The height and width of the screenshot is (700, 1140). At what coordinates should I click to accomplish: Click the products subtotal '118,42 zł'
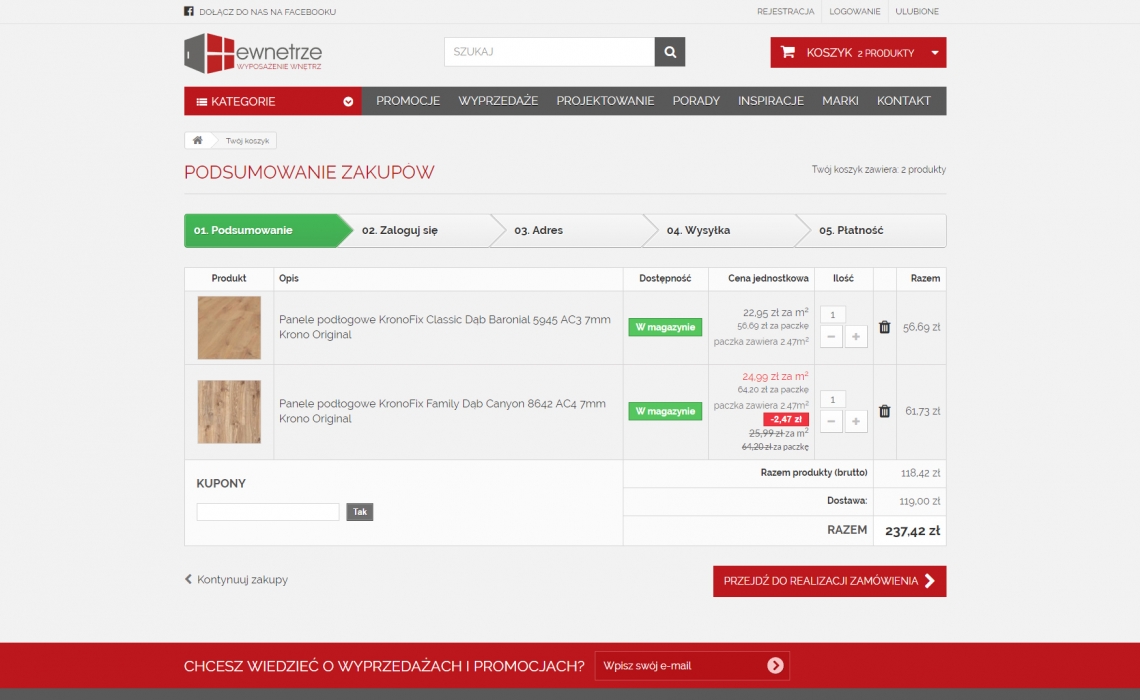pos(920,473)
